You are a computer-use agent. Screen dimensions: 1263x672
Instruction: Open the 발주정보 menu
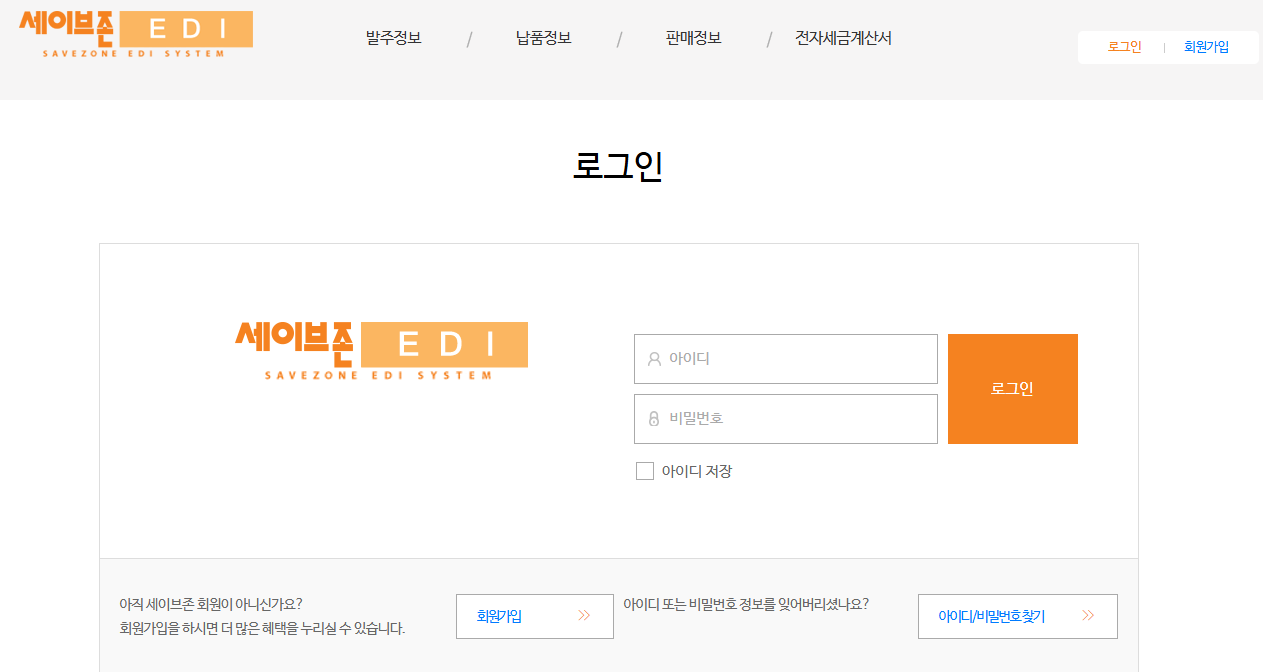[394, 38]
